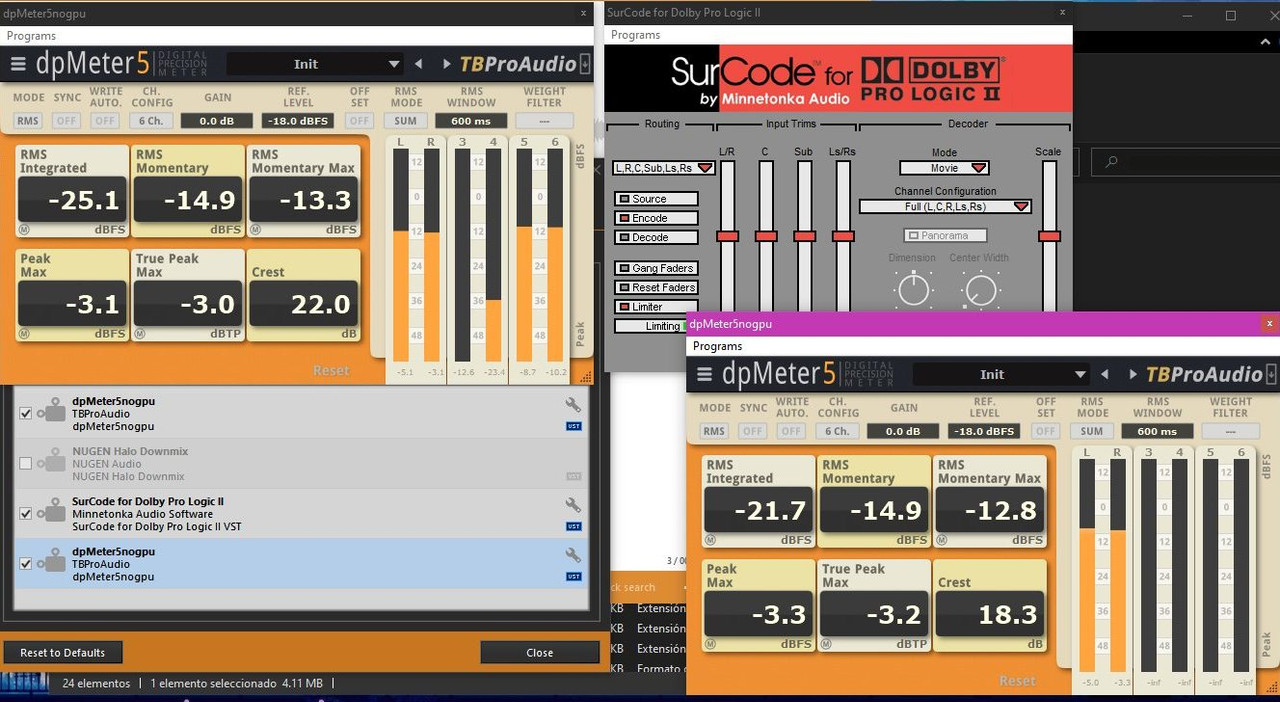
Task: Toggle SYNC OFF button in dark-titled dpMeter5
Action: 66,121
